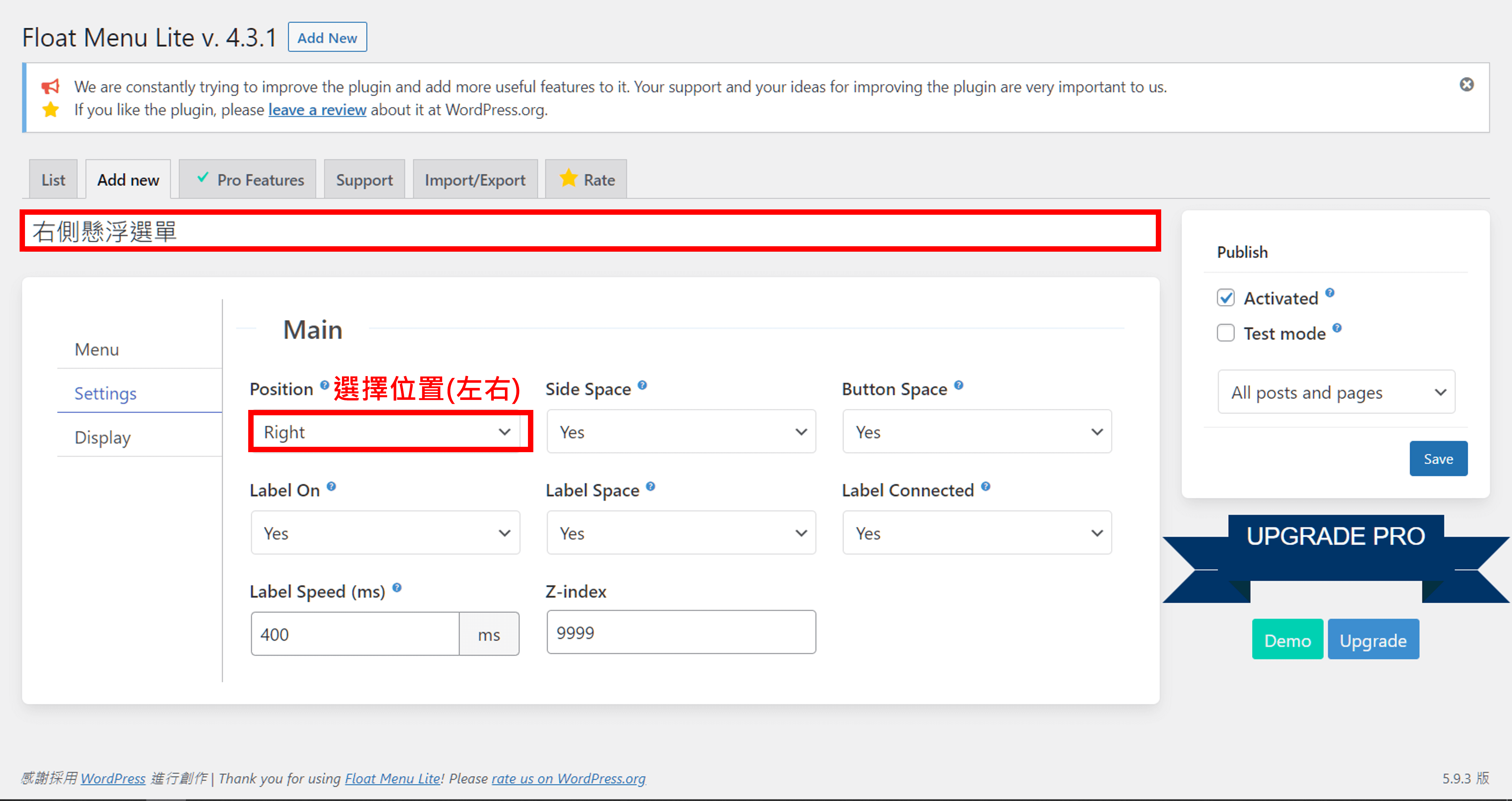
Task: Click into the Z-index input field
Action: pos(681,633)
